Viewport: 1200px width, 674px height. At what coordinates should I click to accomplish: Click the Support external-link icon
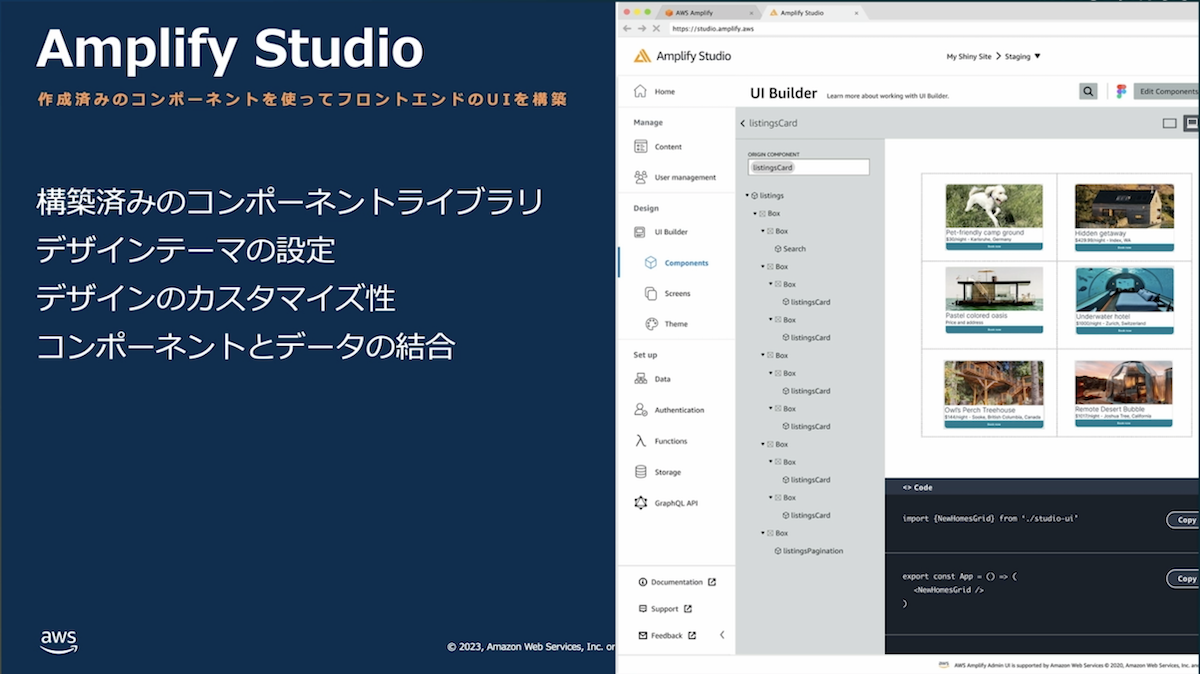click(x=688, y=608)
